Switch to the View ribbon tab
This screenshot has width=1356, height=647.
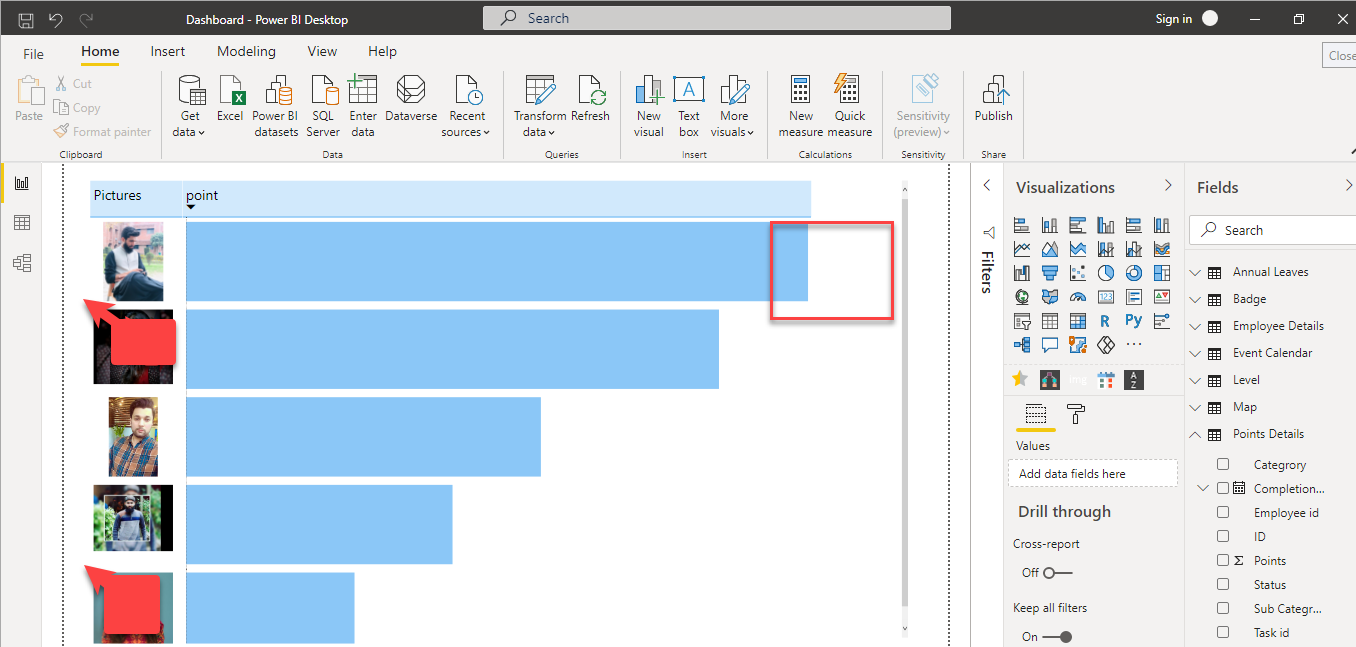pyautogui.click(x=322, y=51)
